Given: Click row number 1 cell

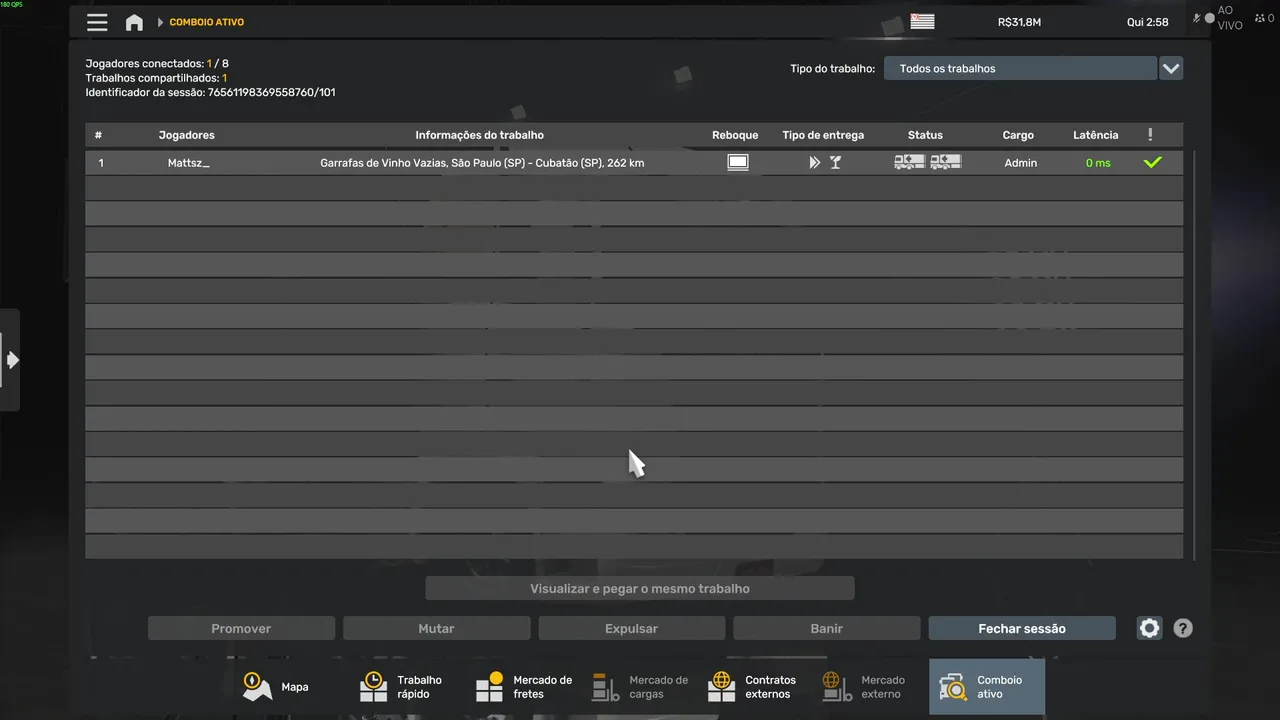Looking at the screenshot, I should coord(100,163).
